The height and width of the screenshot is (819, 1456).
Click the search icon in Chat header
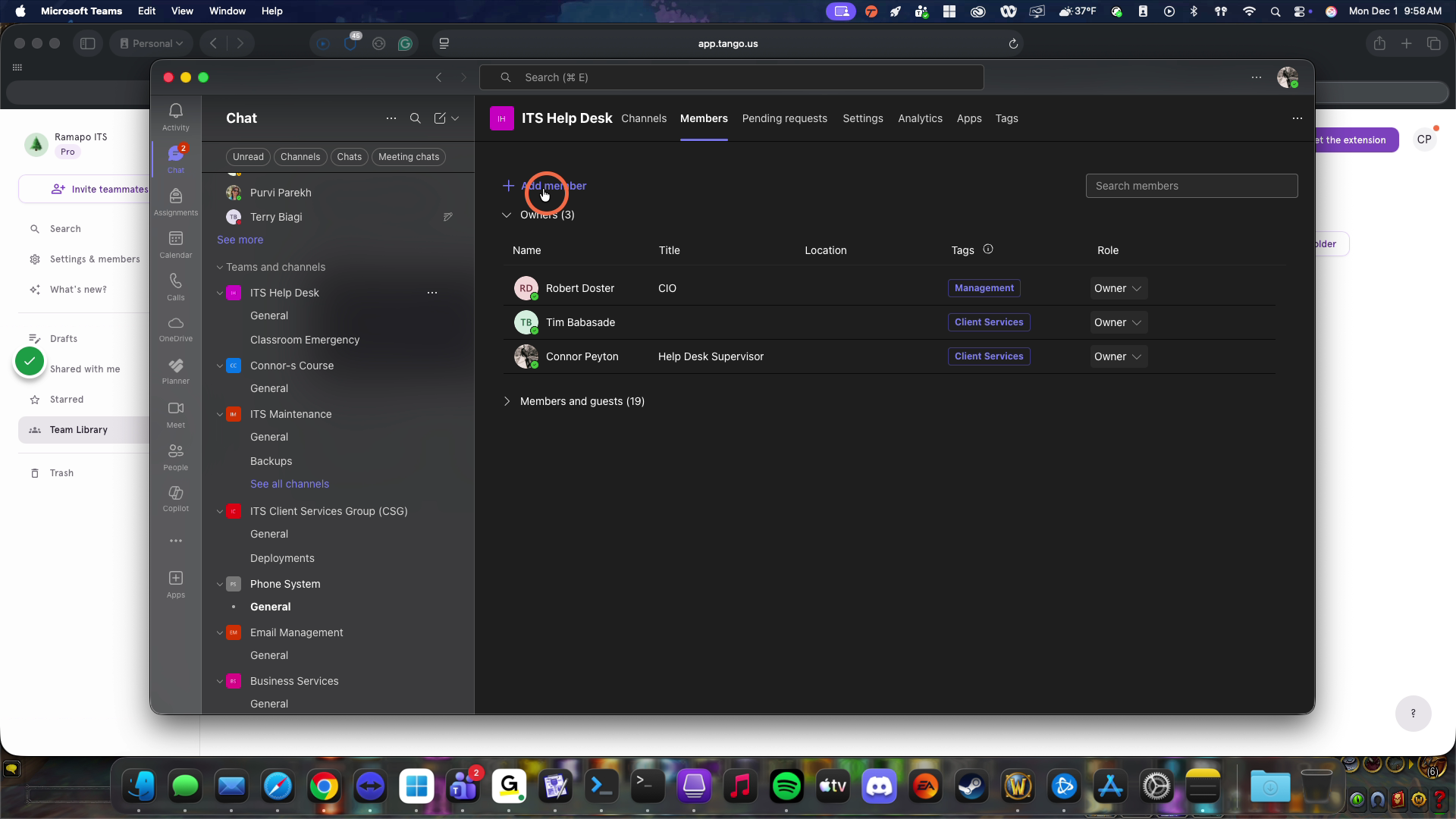click(415, 118)
